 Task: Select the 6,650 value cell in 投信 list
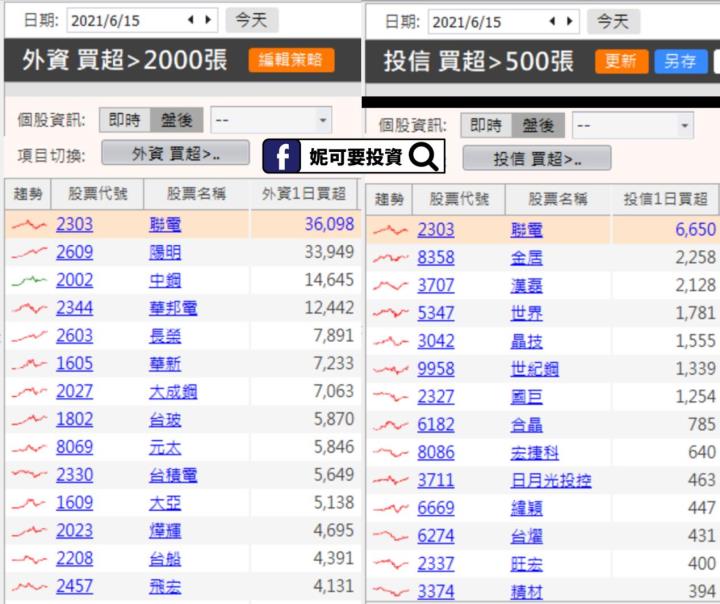[665, 230]
